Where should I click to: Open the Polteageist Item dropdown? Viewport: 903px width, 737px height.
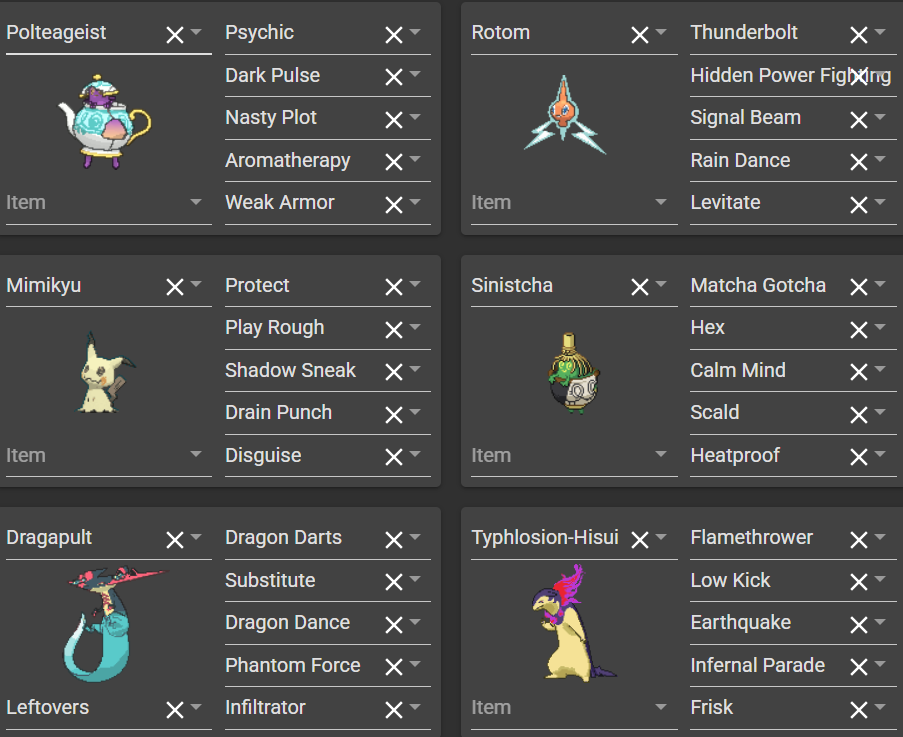point(109,203)
